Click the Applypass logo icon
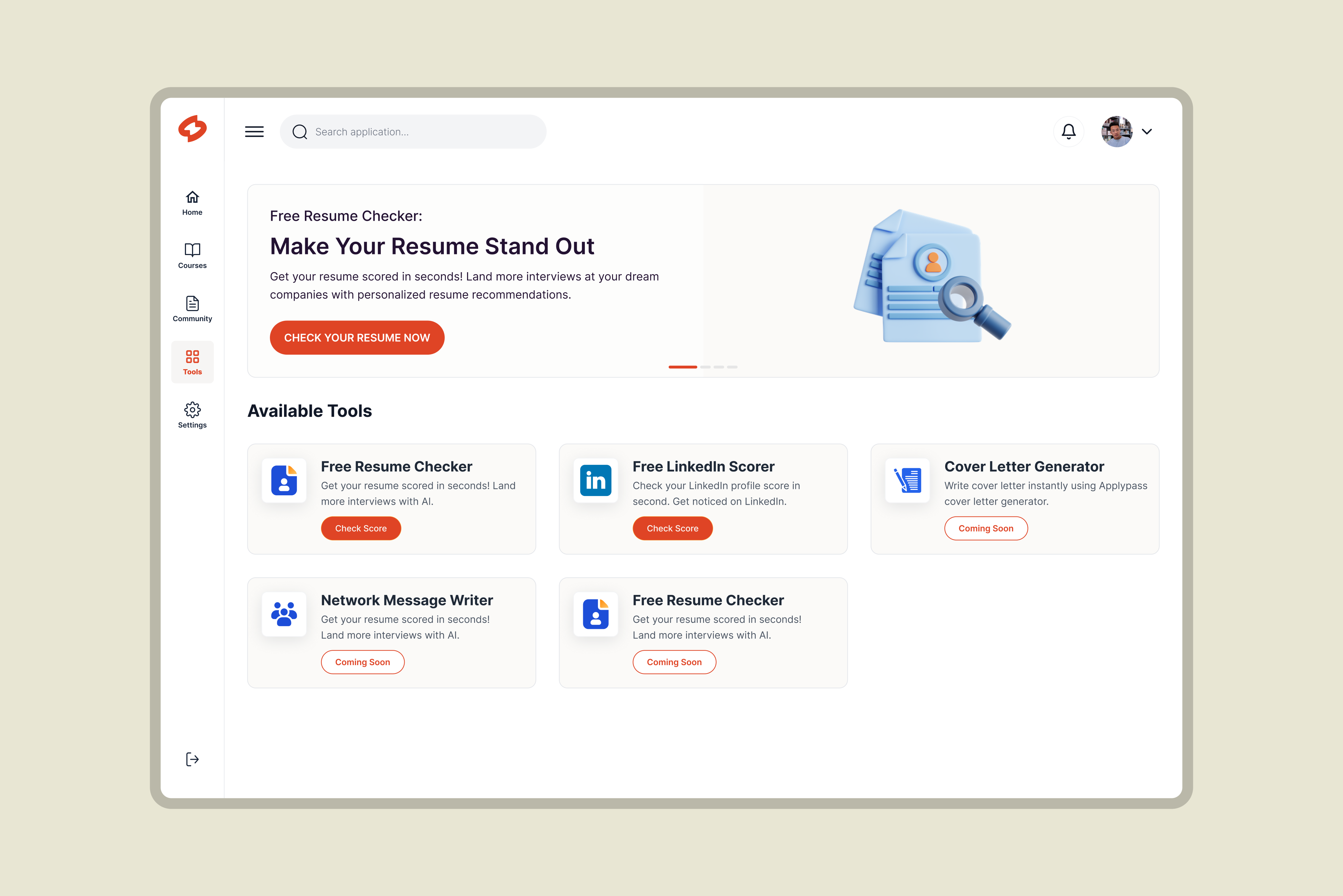Screen dimensions: 1343x896 point(192,129)
